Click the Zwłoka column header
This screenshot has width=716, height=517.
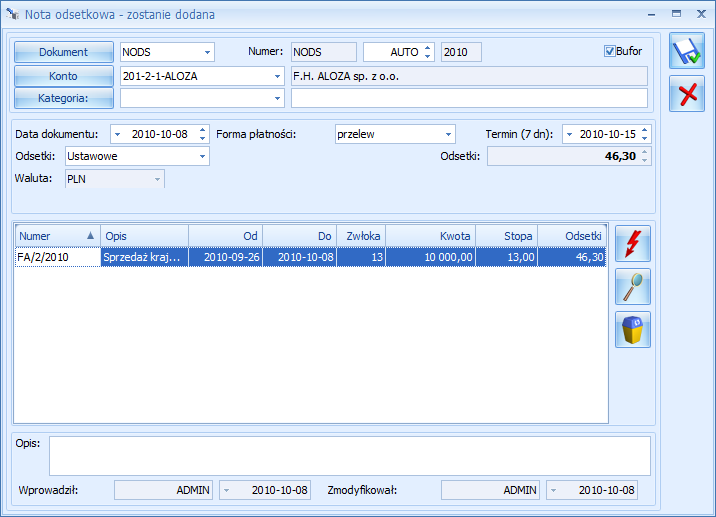(361, 236)
